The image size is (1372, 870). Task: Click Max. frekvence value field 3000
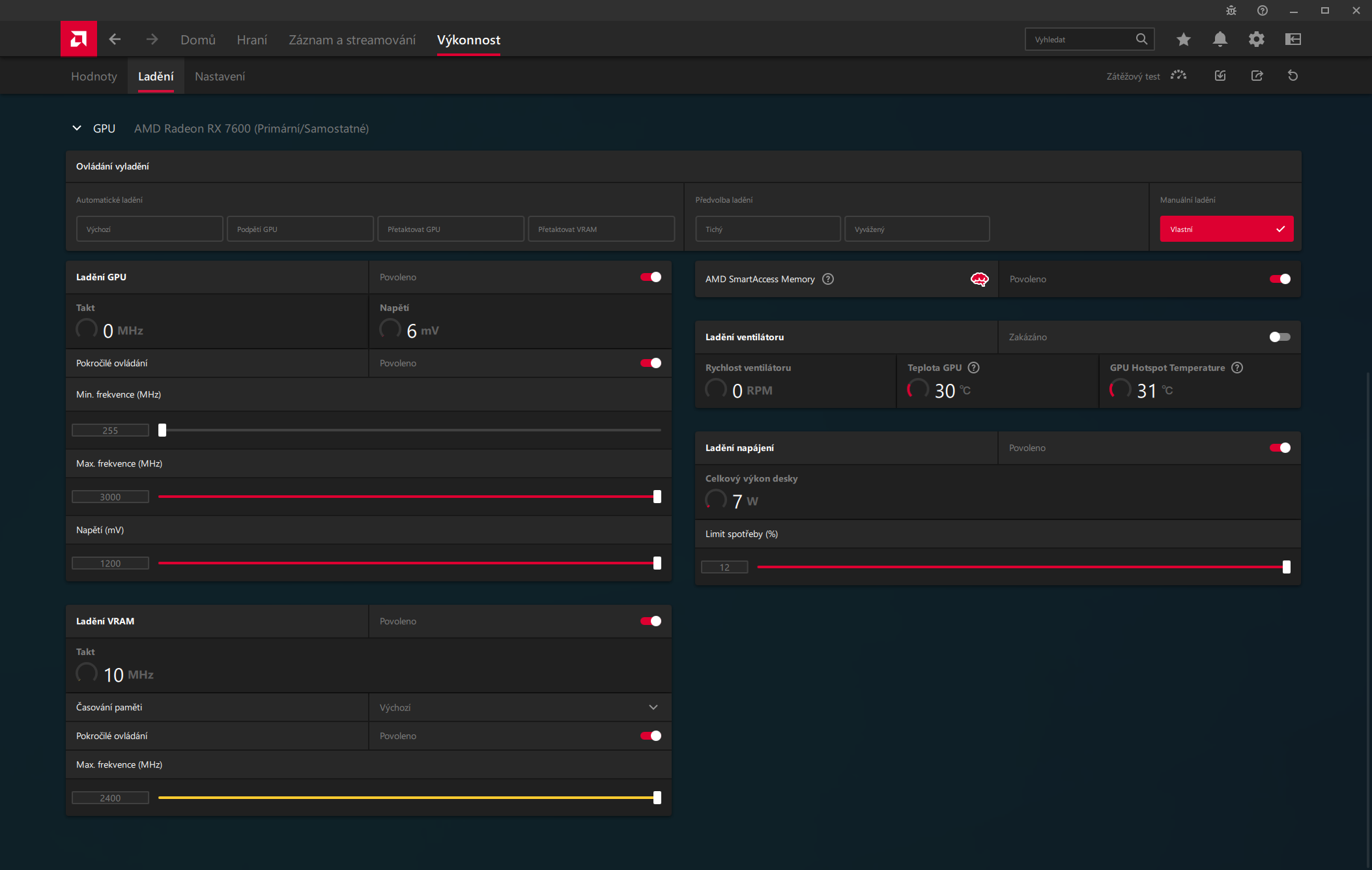(110, 497)
